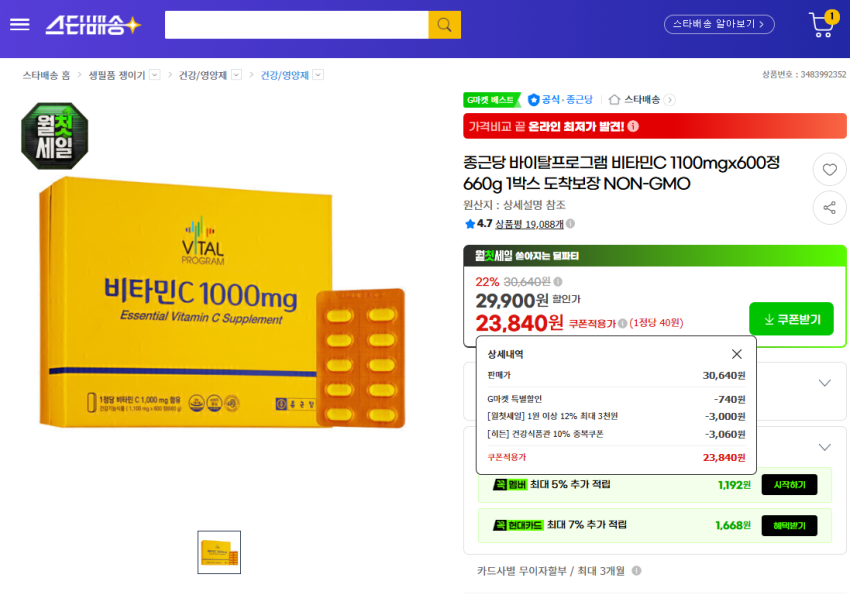Image resolution: width=850 pixels, height=595 pixels.
Task: Click the yellow search magnifier button
Action: tap(445, 25)
